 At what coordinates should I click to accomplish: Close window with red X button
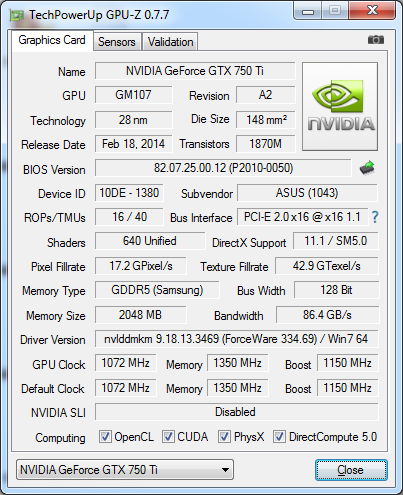[x=372, y=11]
